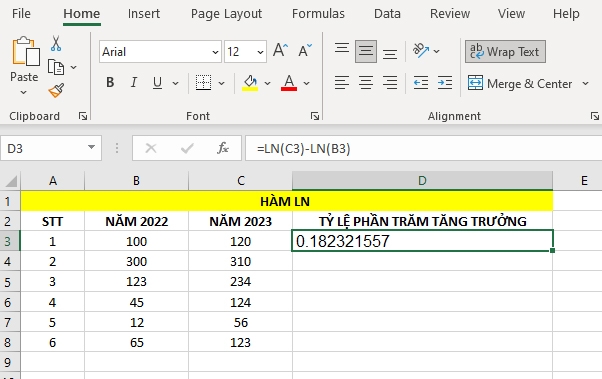Toggle Italic formatting
The image size is (602, 379).
click(134, 83)
